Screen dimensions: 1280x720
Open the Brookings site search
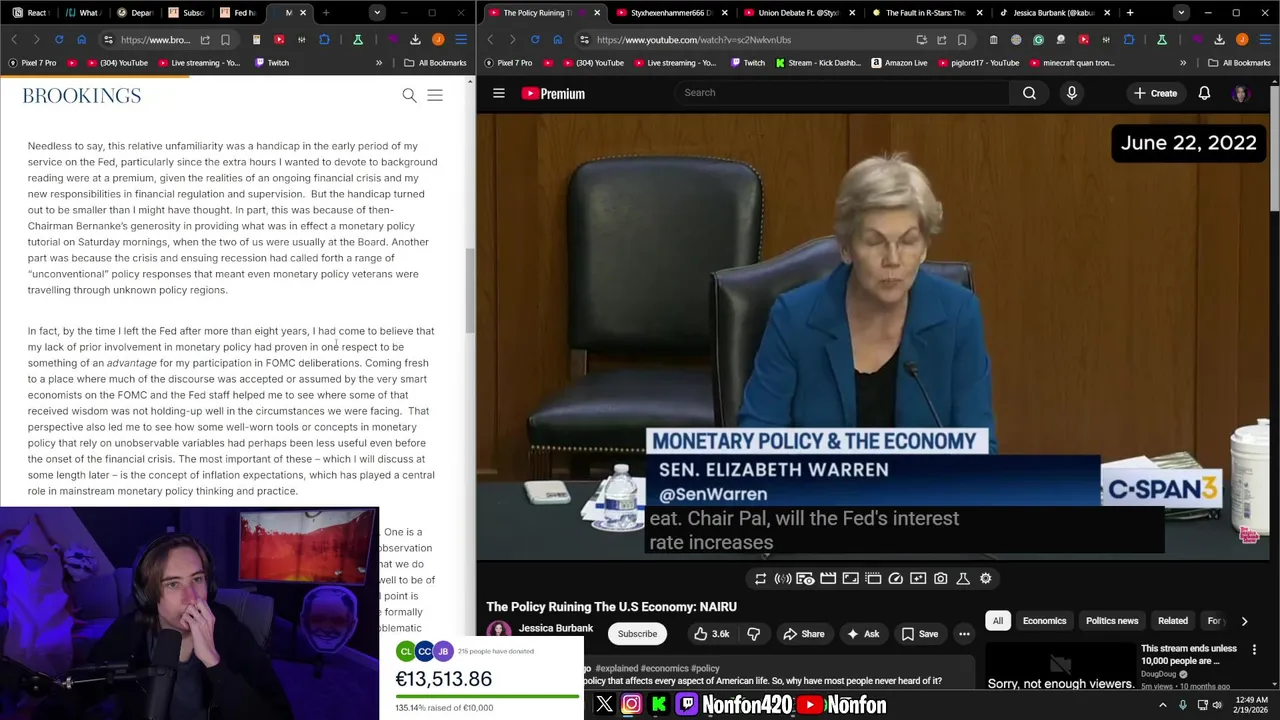click(409, 95)
